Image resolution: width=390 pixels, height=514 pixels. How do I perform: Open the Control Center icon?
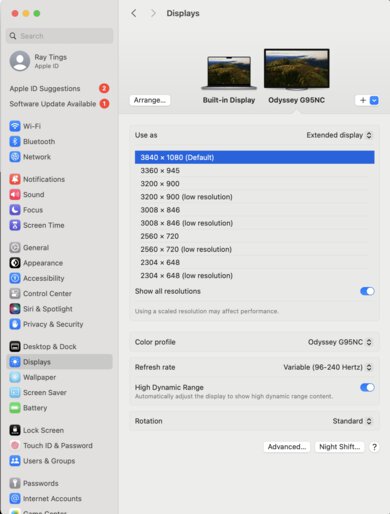point(15,293)
